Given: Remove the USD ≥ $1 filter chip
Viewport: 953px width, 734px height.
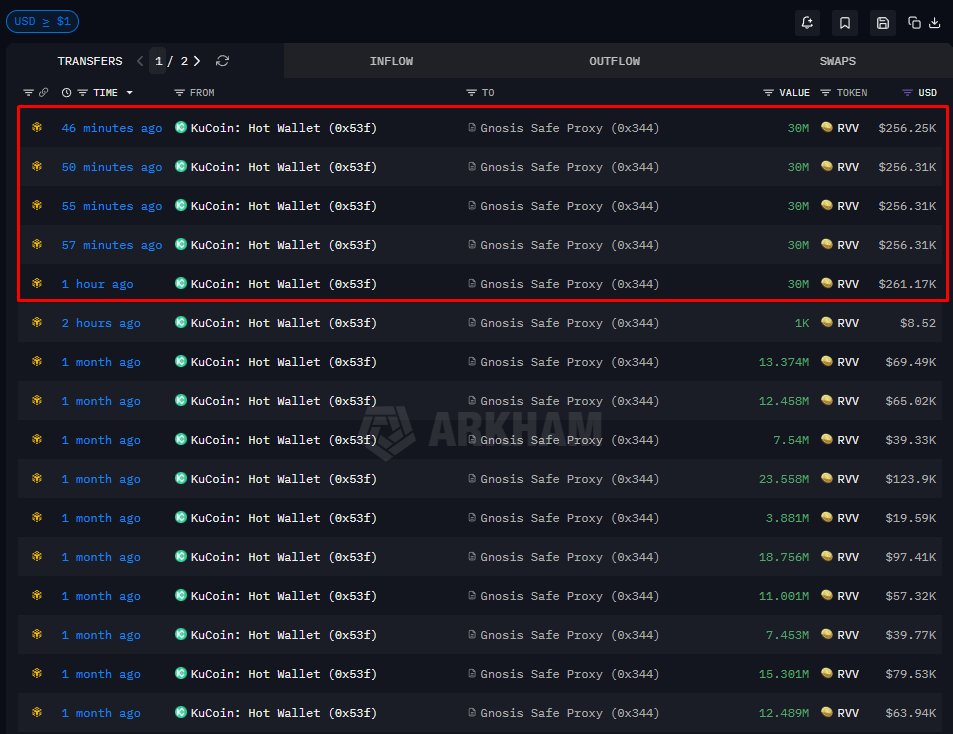Looking at the screenshot, I should [x=42, y=21].
